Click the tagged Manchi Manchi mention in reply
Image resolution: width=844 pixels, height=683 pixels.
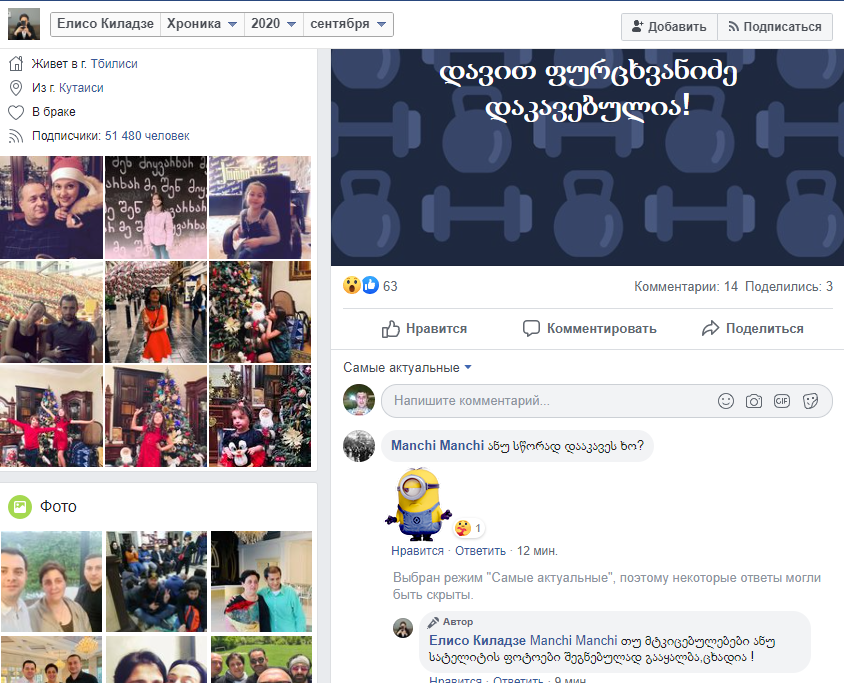point(573,640)
